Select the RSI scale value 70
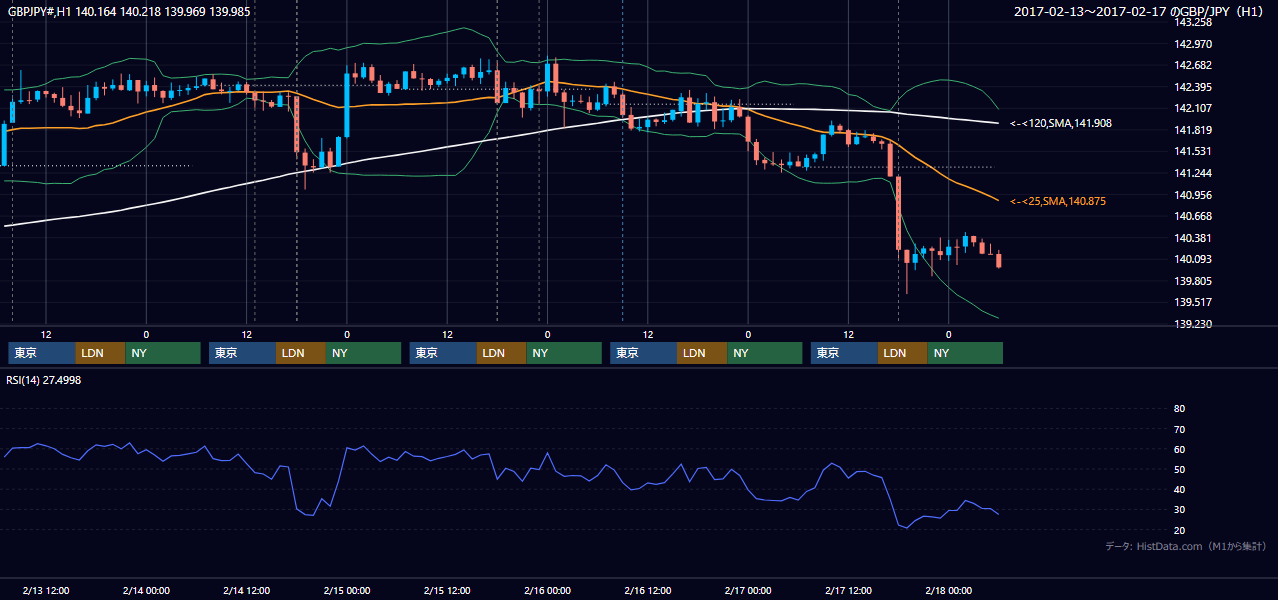Image resolution: width=1278 pixels, height=600 pixels. click(x=1179, y=429)
